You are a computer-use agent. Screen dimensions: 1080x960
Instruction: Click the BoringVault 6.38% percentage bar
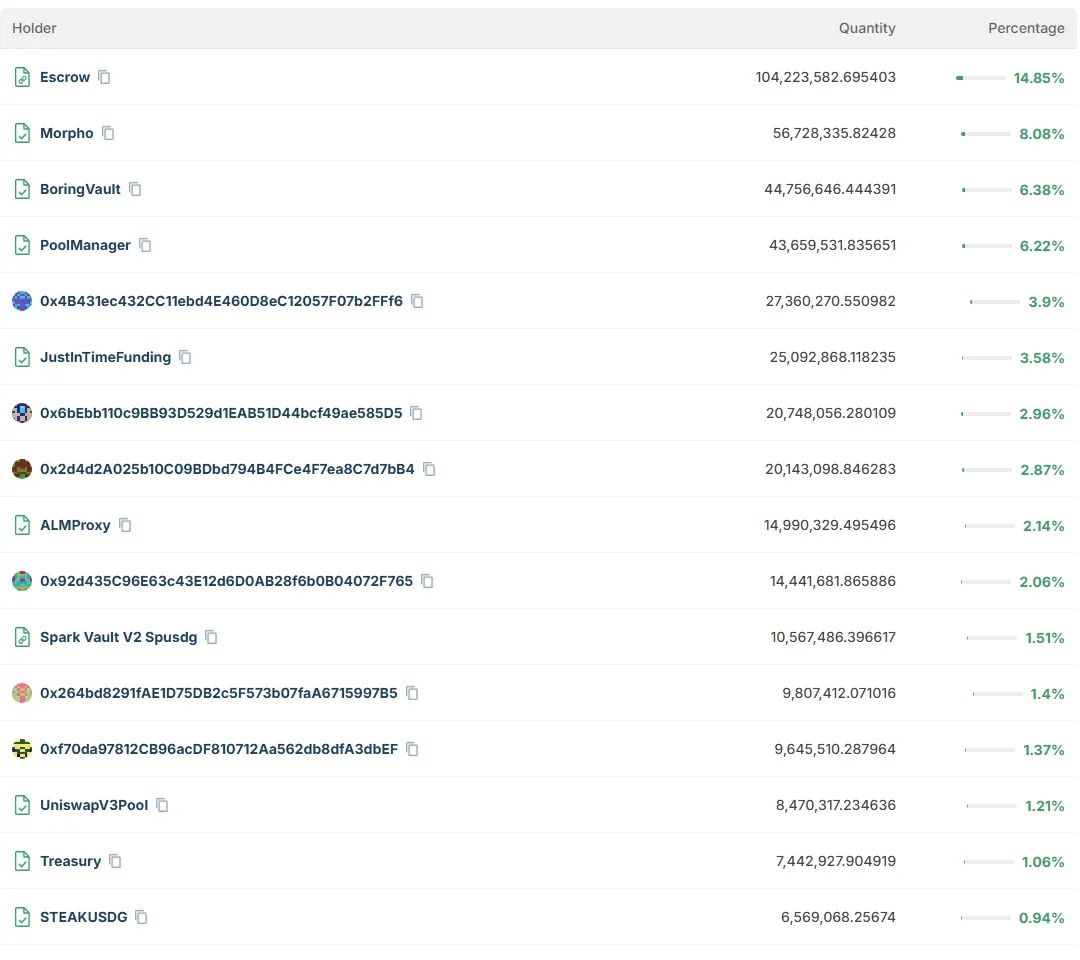point(986,190)
